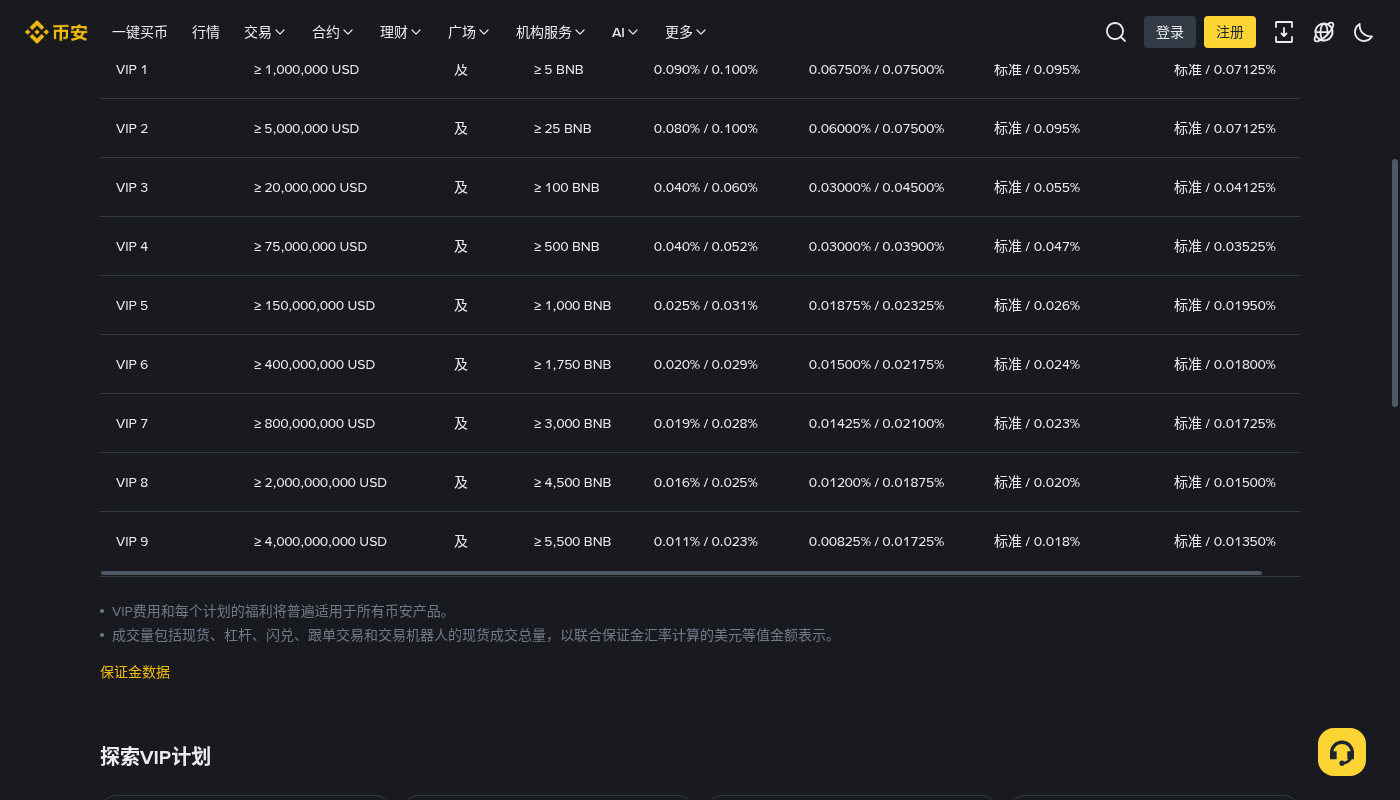This screenshot has height=800, width=1400.
Task: Open the app download icon
Action: coord(1284,32)
